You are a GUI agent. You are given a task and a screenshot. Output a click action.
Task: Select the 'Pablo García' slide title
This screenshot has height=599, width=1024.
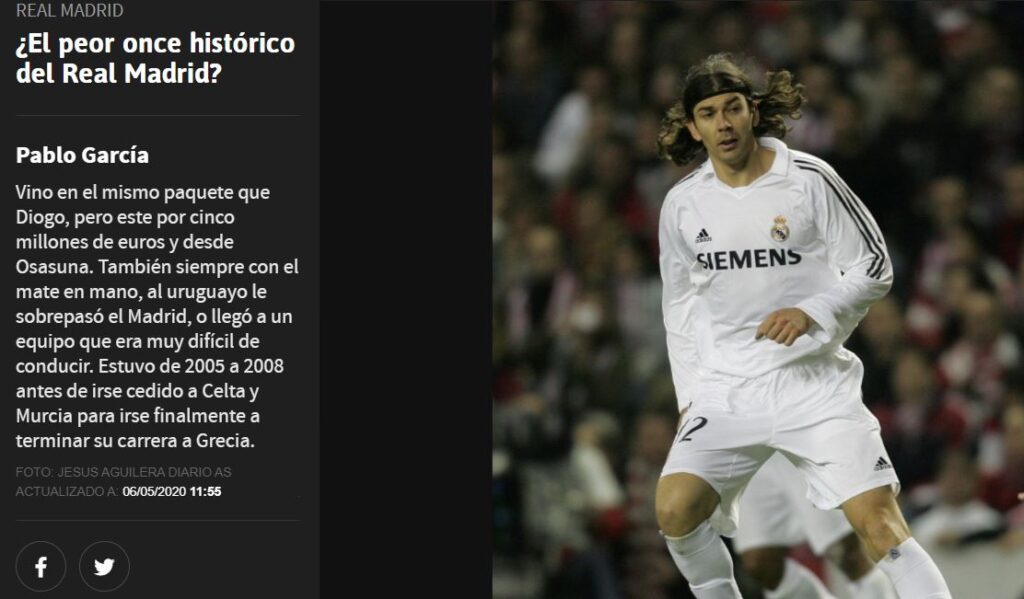[x=82, y=155]
